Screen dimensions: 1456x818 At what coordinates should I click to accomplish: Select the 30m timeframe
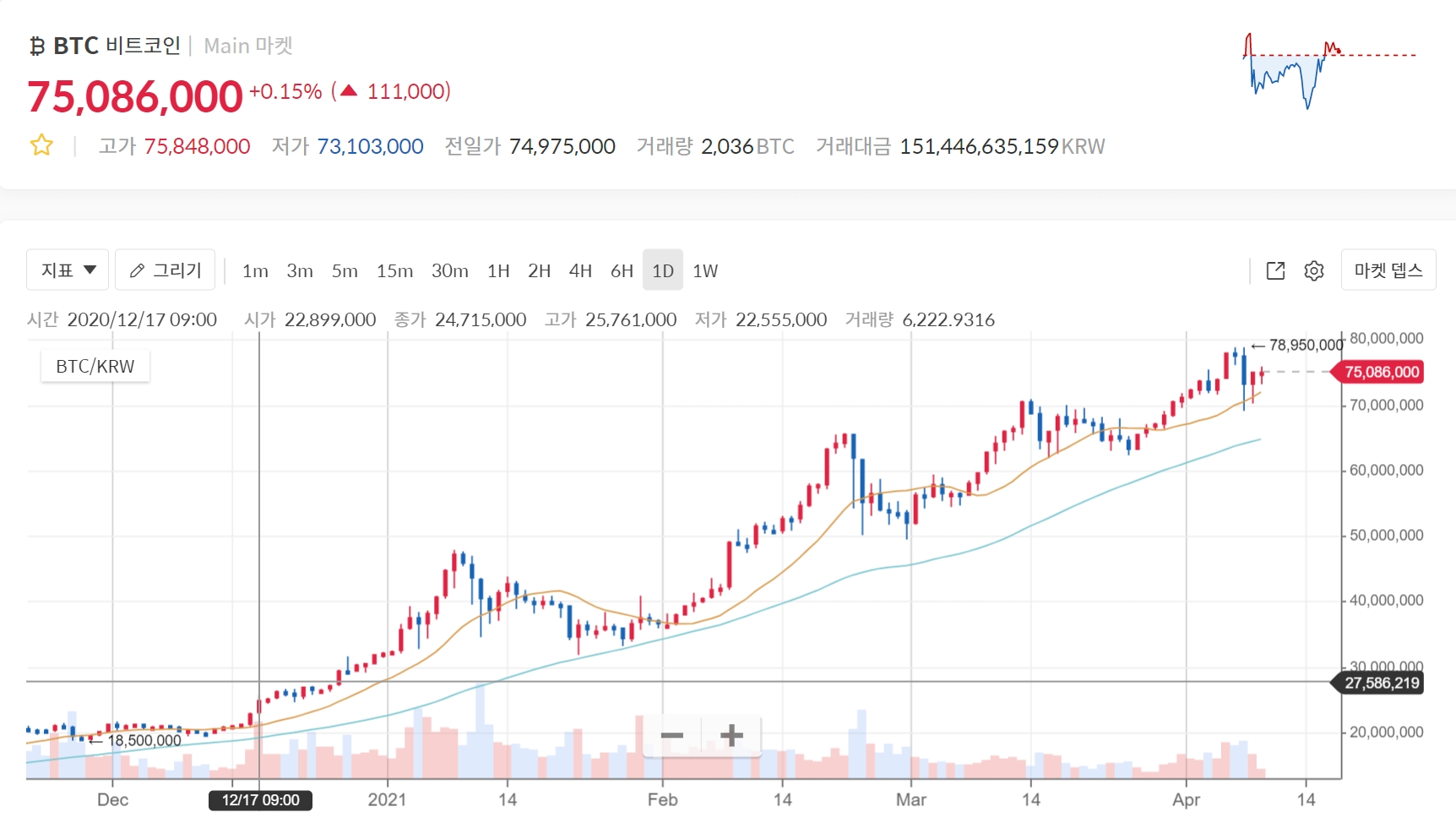point(450,270)
